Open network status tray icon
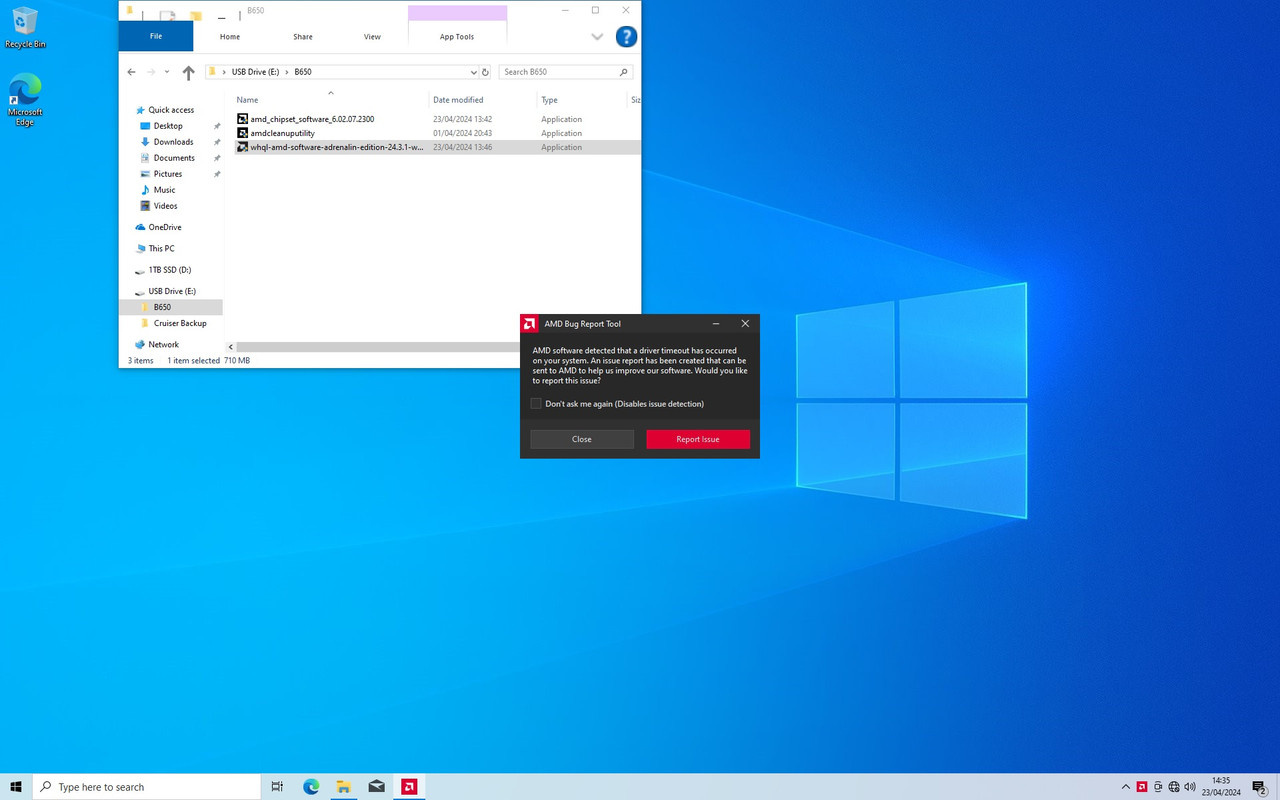The image size is (1280, 800). [x=1174, y=787]
